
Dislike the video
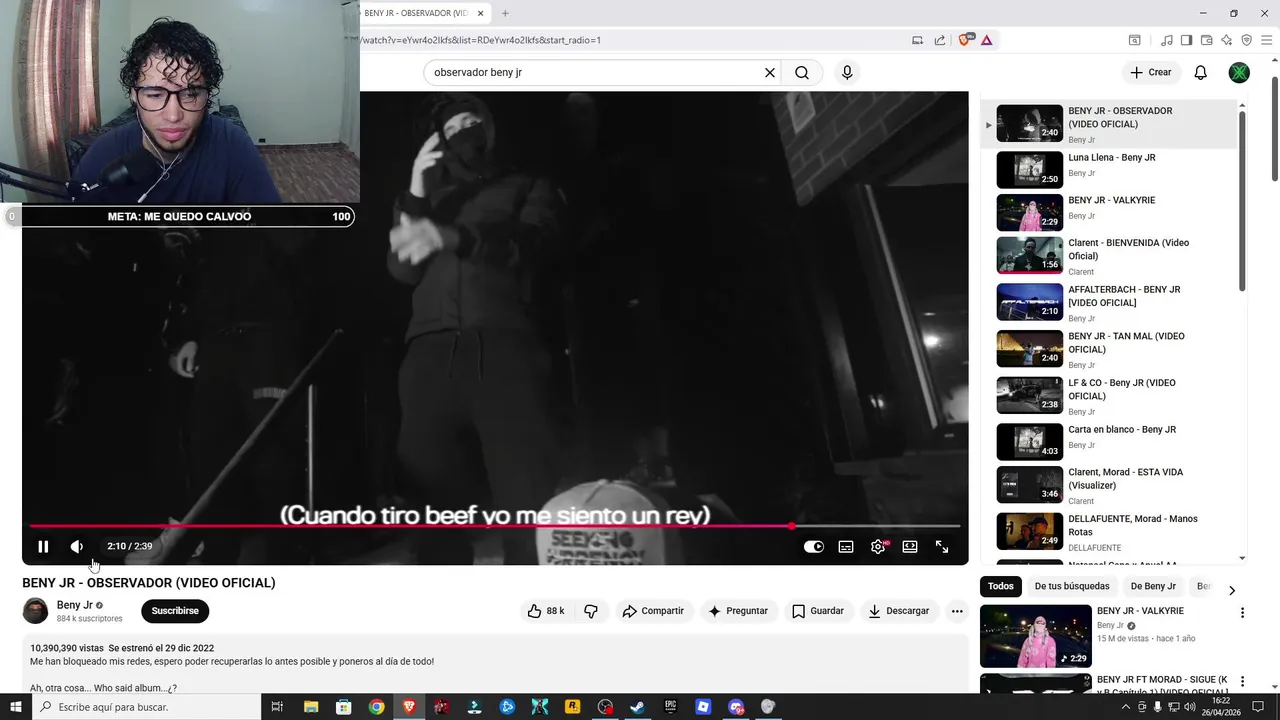tap(591, 611)
